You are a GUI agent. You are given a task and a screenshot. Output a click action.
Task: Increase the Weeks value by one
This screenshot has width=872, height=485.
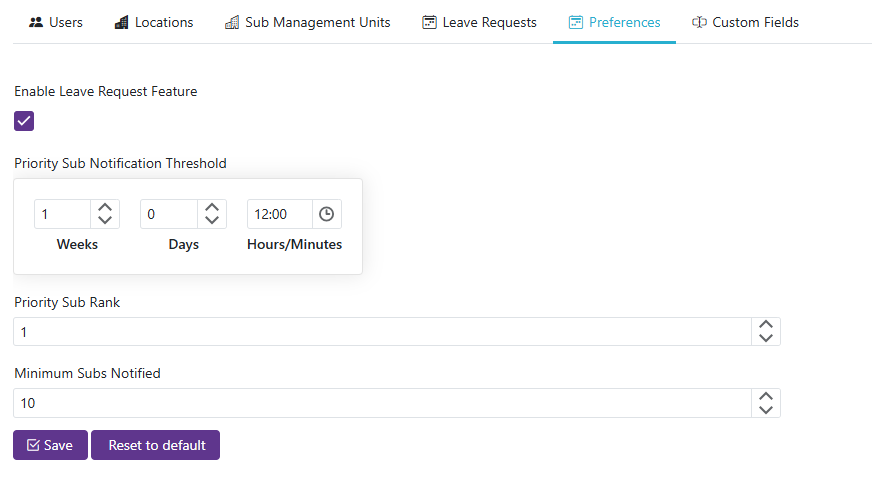pos(105,208)
